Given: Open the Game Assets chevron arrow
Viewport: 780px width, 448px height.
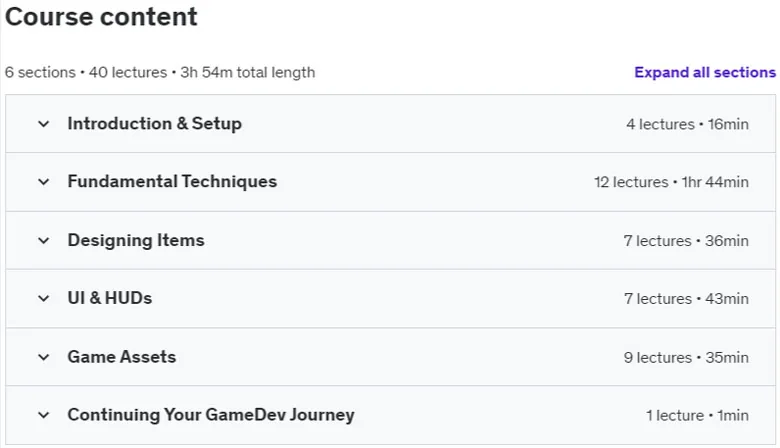Looking at the screenshot, I should click(44, 357).
